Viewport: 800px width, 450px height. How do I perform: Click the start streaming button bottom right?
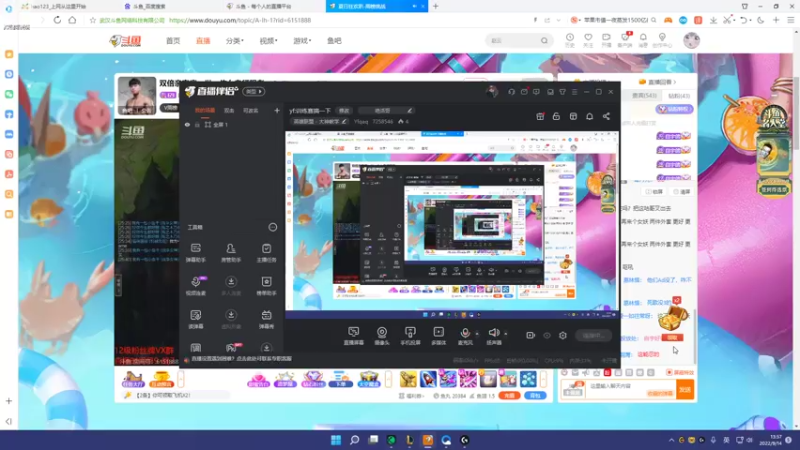coord(593,335)
